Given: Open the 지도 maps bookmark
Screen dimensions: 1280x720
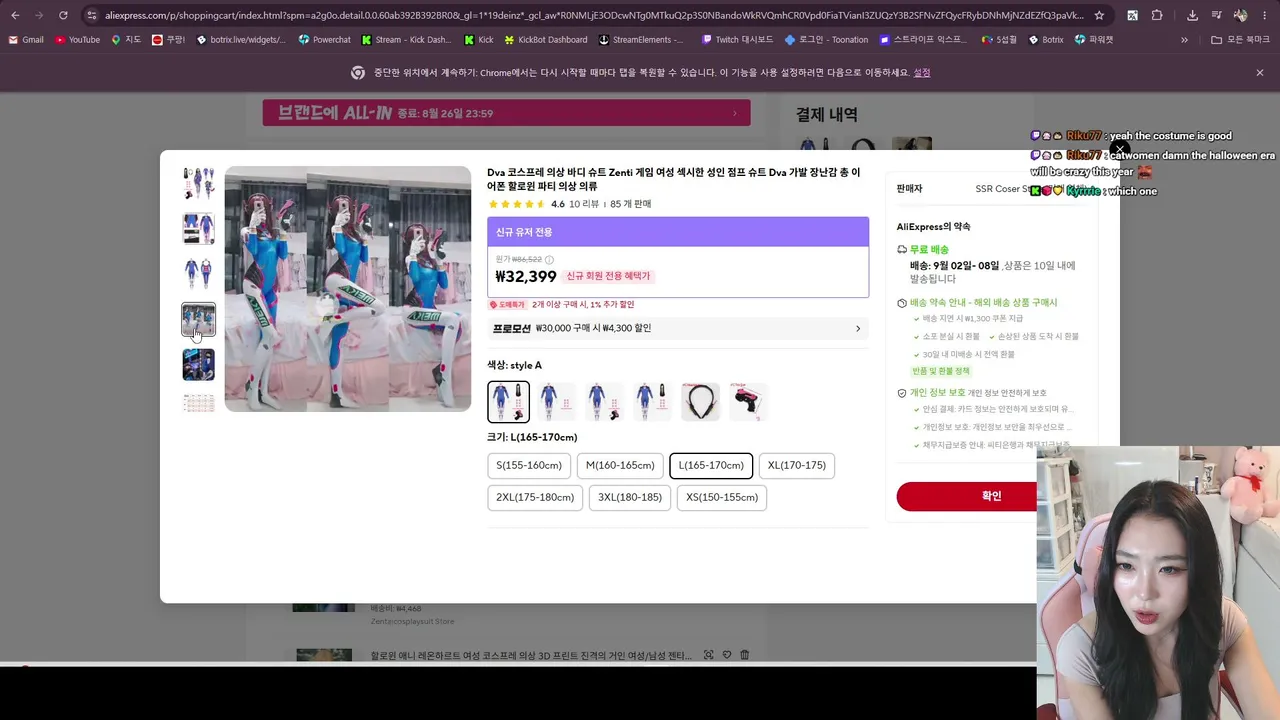Looking at the screenshot, I should point(126,40).
